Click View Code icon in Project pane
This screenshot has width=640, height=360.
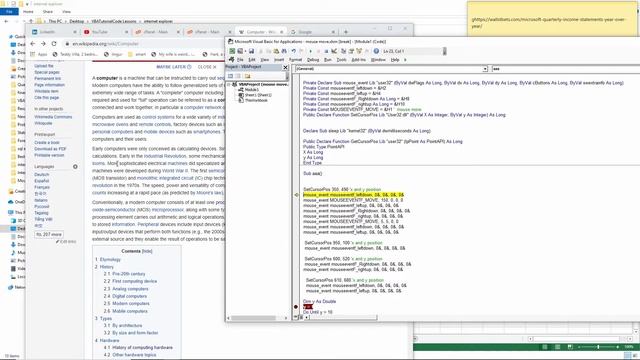pos(230,76)
